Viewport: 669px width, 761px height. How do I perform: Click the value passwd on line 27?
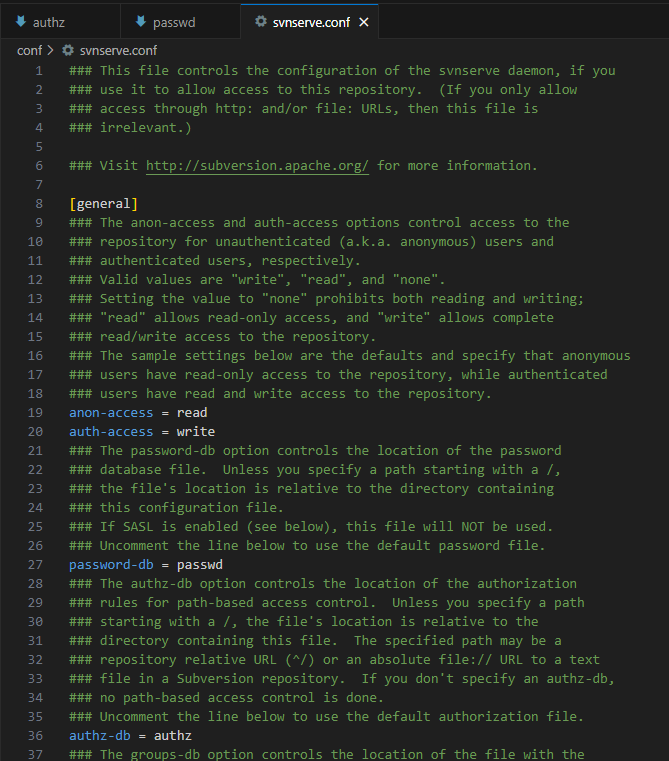click(200, 565)
